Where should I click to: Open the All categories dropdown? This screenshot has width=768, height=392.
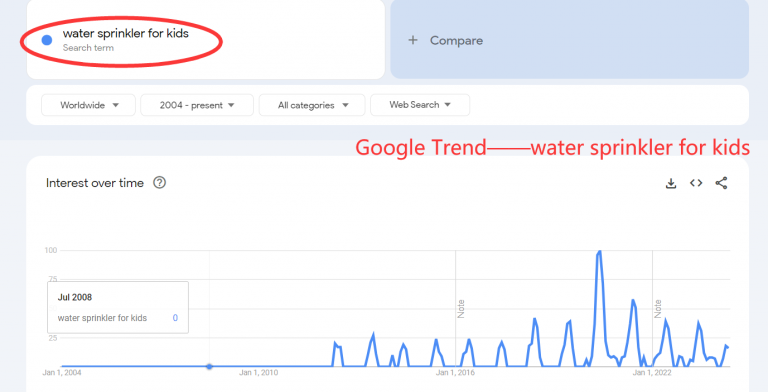point(312,105)
